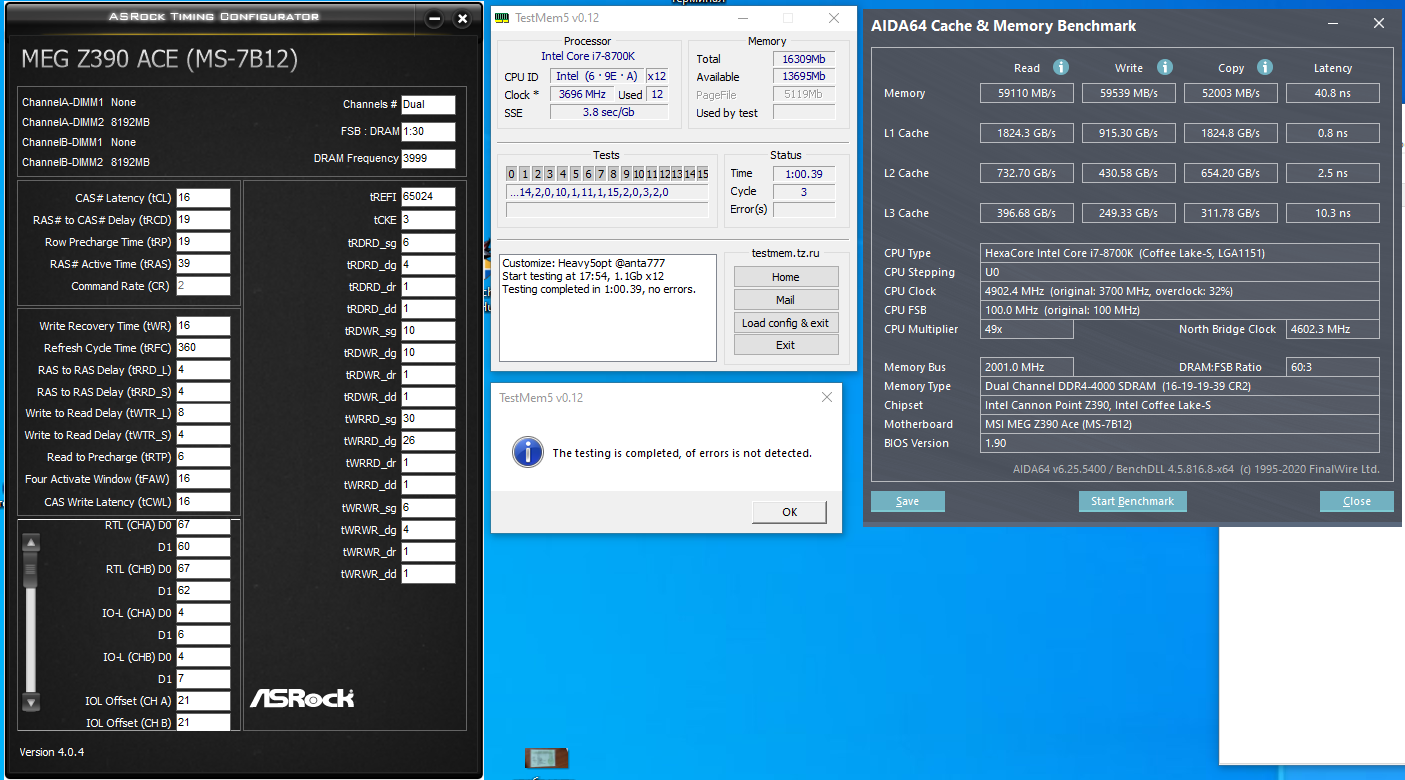This screenshot has height=780, width=1405.
Task: Click the tWRRD_sg value field
Action: 428,419
